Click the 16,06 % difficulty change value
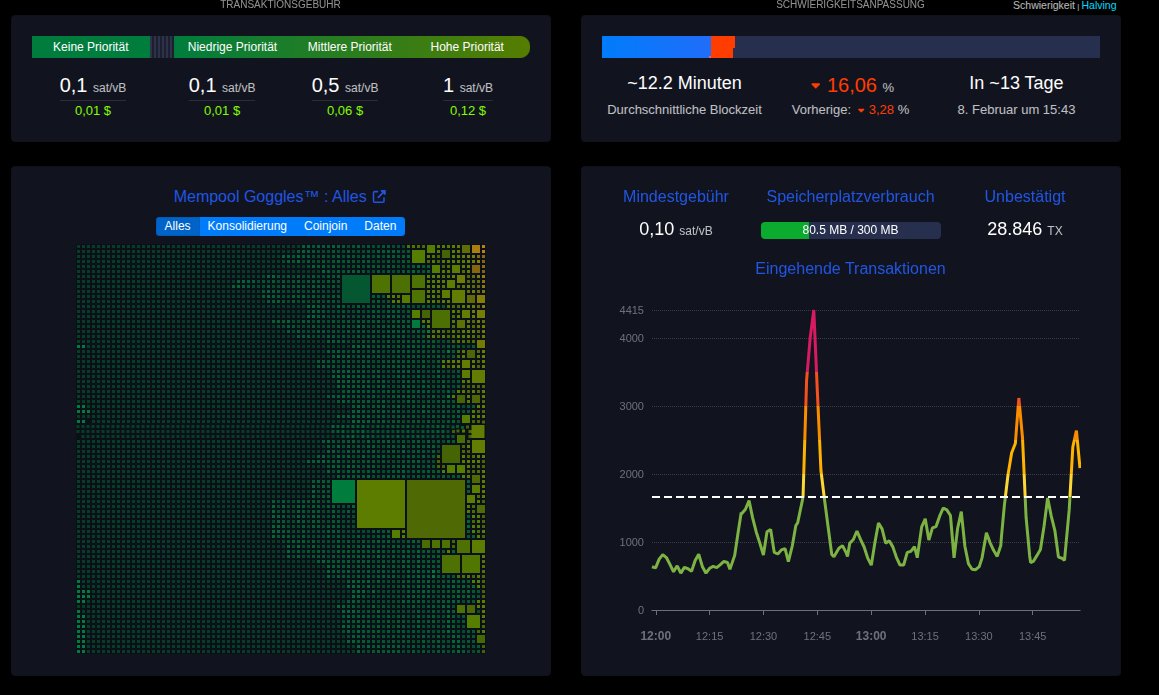This screenshot has width=1159, height=695. click(860, 86)
